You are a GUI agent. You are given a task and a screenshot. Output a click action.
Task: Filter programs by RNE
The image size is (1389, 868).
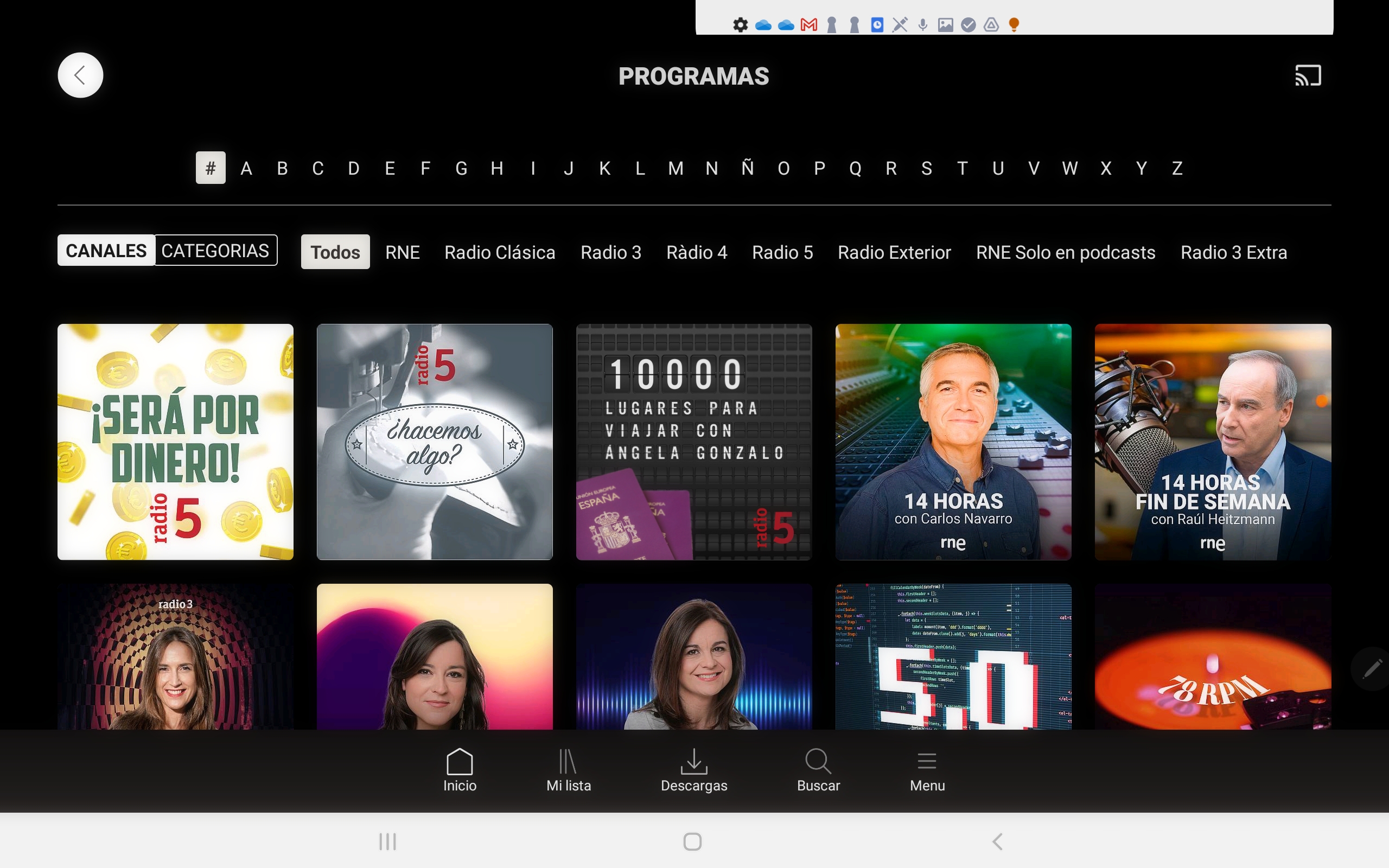(403, 252)
